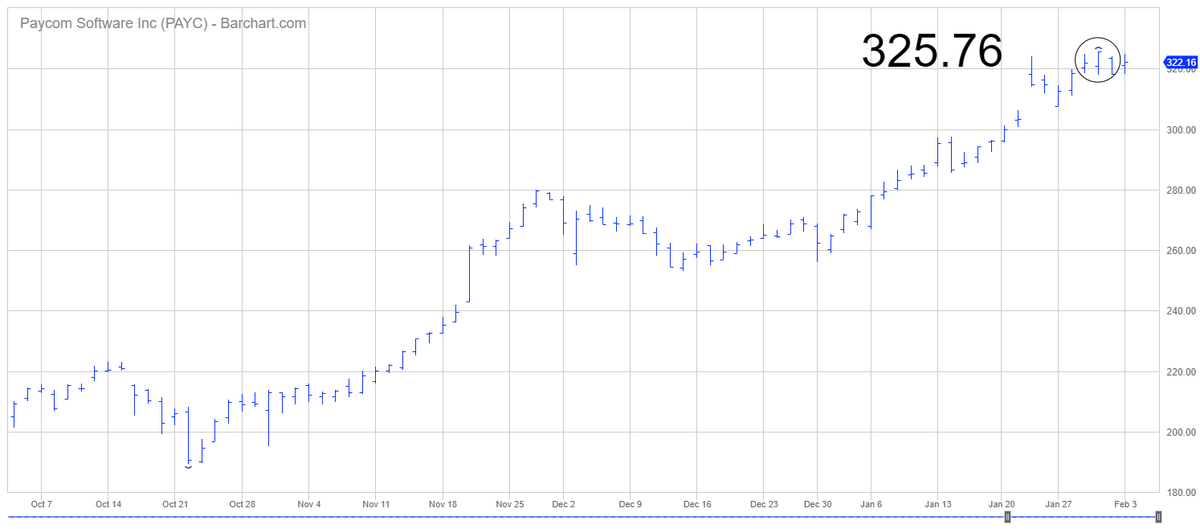Click the Nov 4 date label
The height and width of the screenshot is (529, 1200).
tap(309, 505)
